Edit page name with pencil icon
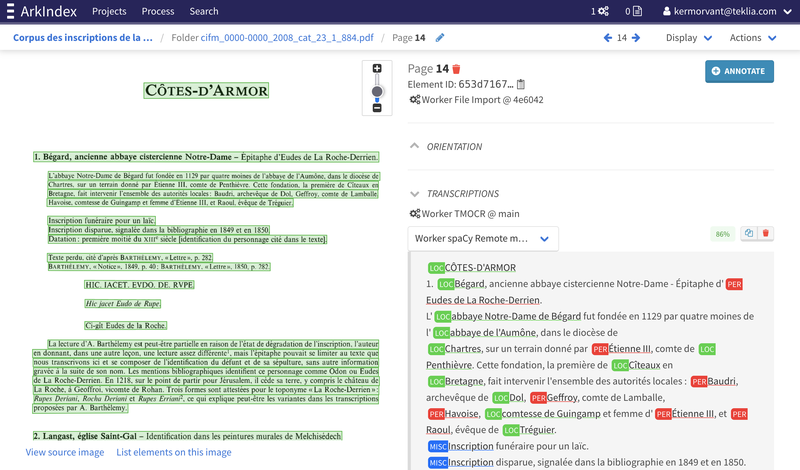800x470 pixels. [x=440, y=38]
